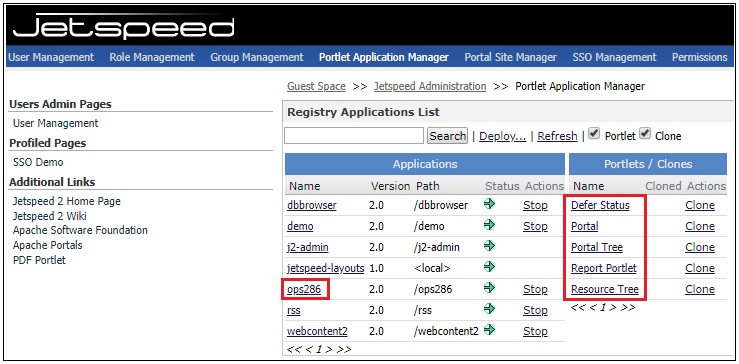This screenshot has height=364, width=739.
Task: Open the Report Portlet link
Action: coord(604,268)
